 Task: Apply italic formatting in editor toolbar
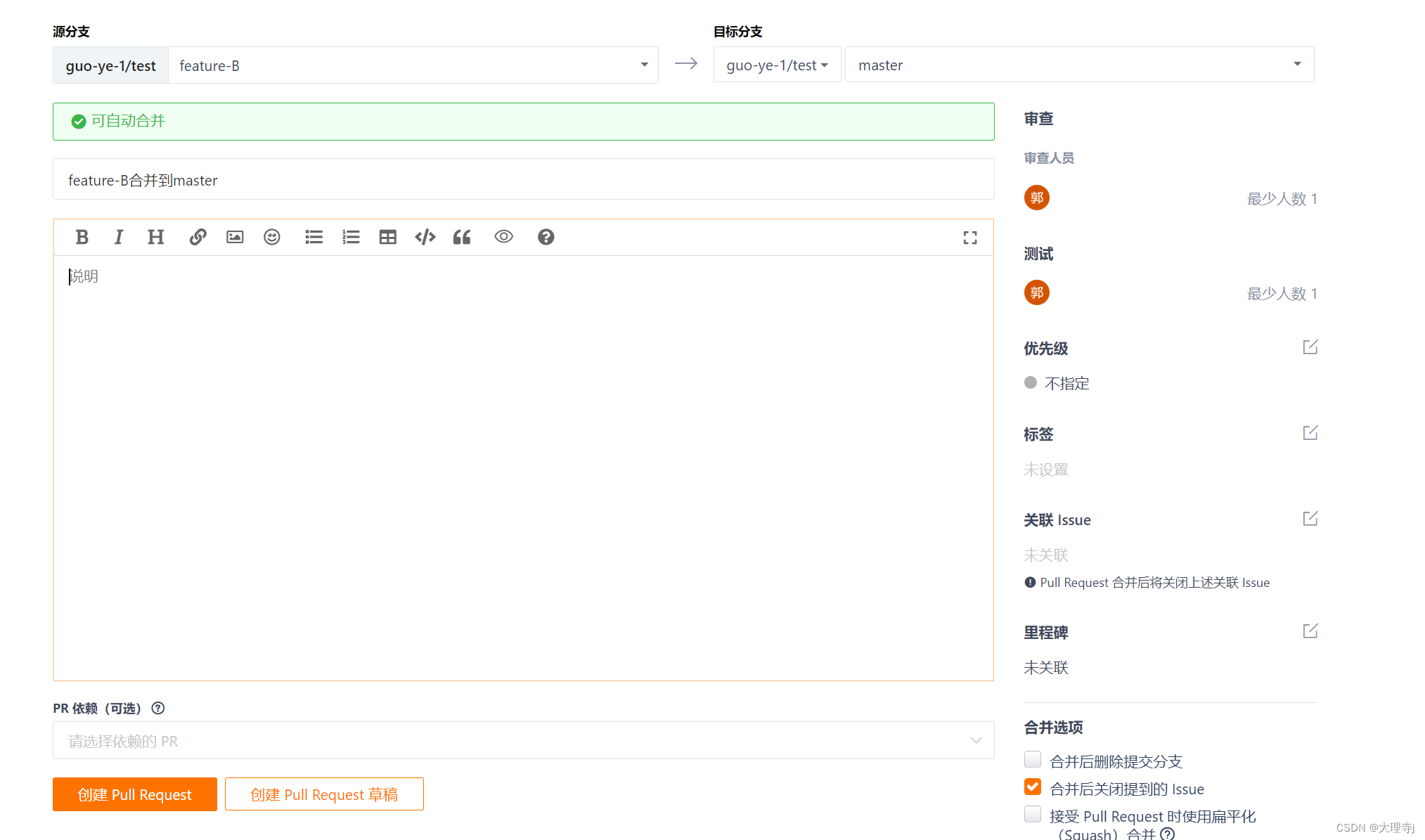pos(119,238)
